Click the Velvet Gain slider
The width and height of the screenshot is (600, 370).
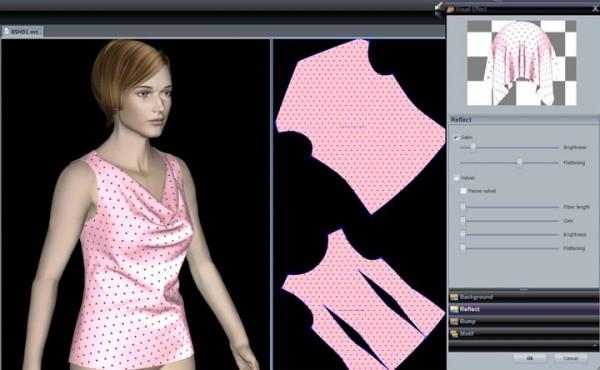pos(510,221)
